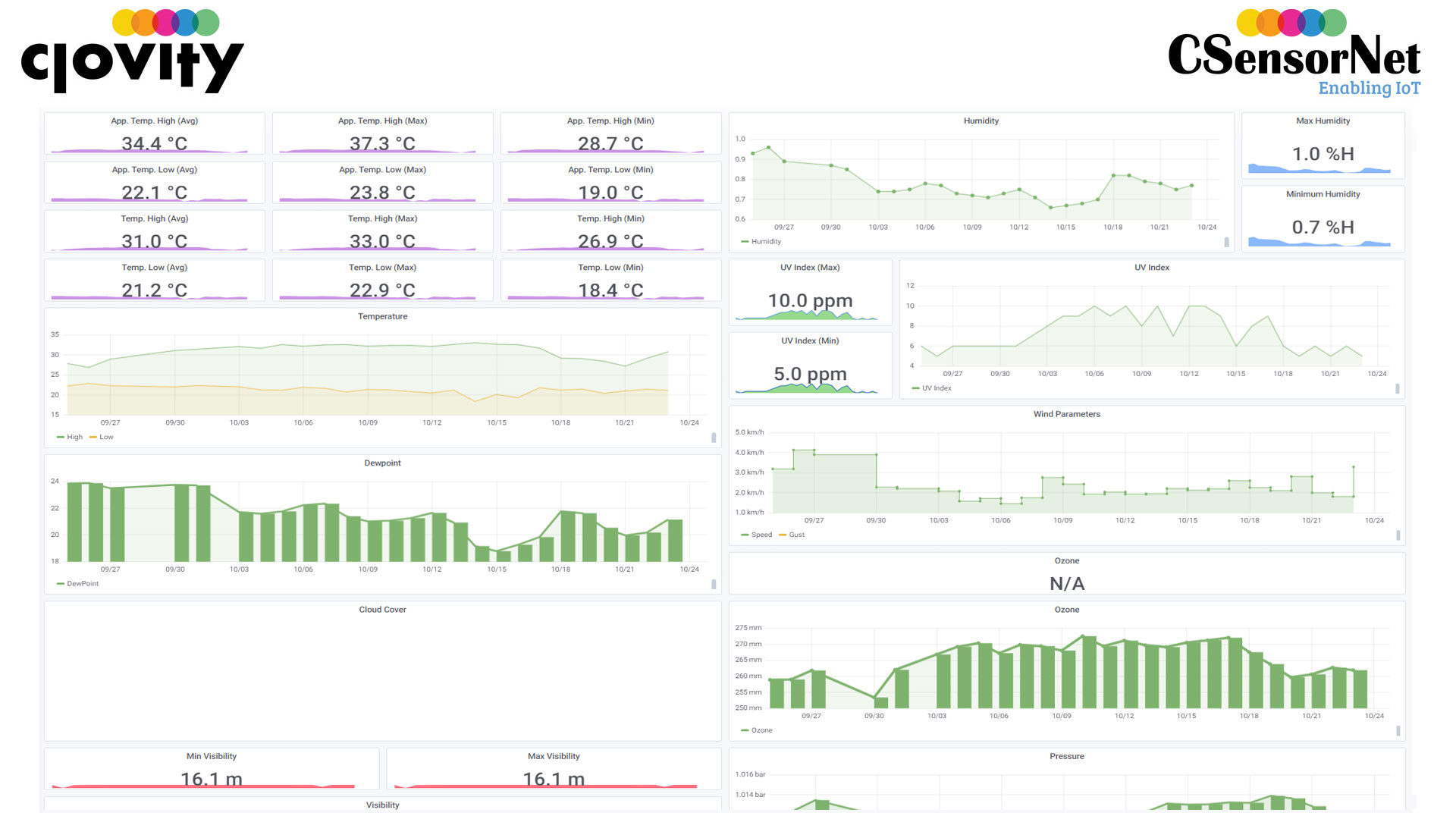The width and height of the screenshot is (1456, 819).
Task: Open the UV Index chart title menu
Action: [1152, 267]
